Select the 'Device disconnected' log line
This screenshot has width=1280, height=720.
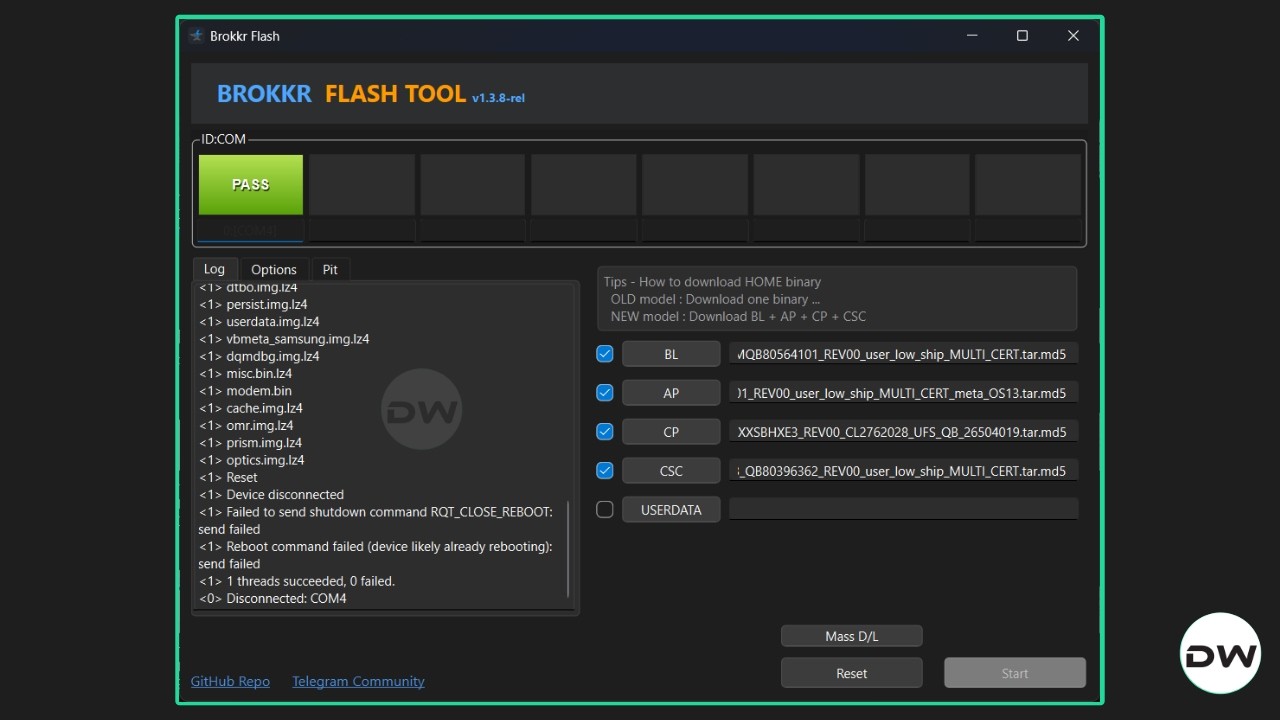coord(271,494)
